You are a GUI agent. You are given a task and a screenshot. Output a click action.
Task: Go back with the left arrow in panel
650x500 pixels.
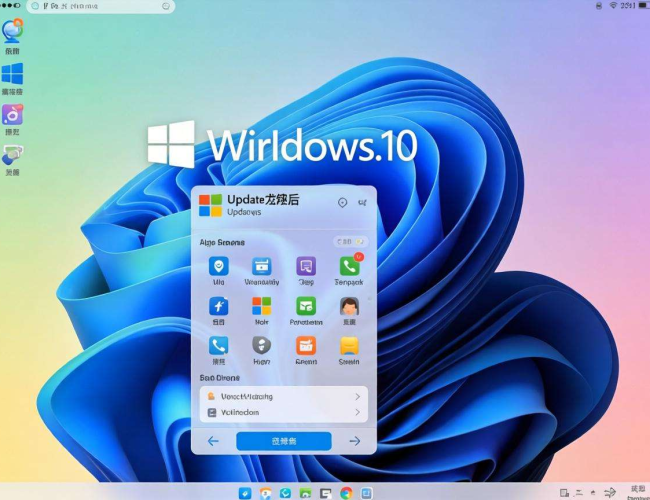pyautogui.click(x=213, y=441)
